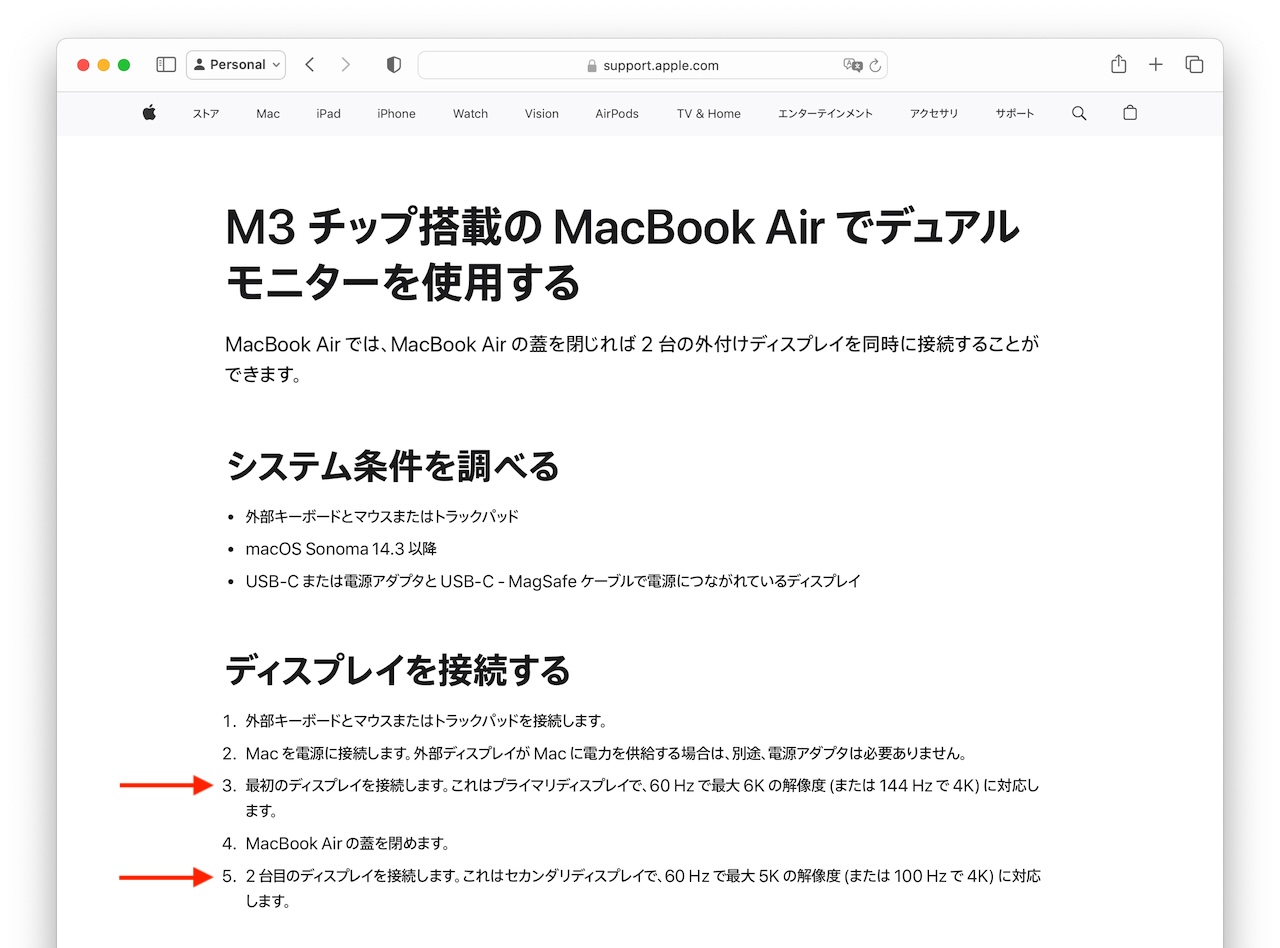Open the shopping bag icon
The height and width of the screenshot is (948, 1280).
[1130, 113]
